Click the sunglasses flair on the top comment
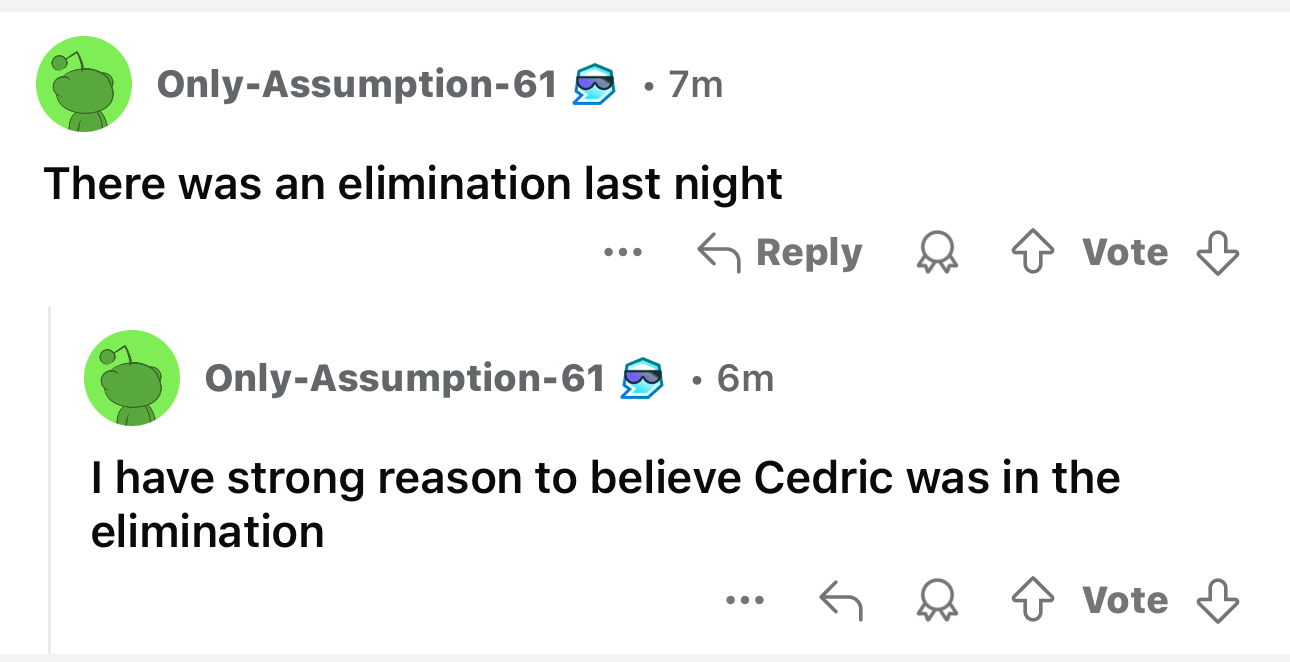 pos(594,86)
